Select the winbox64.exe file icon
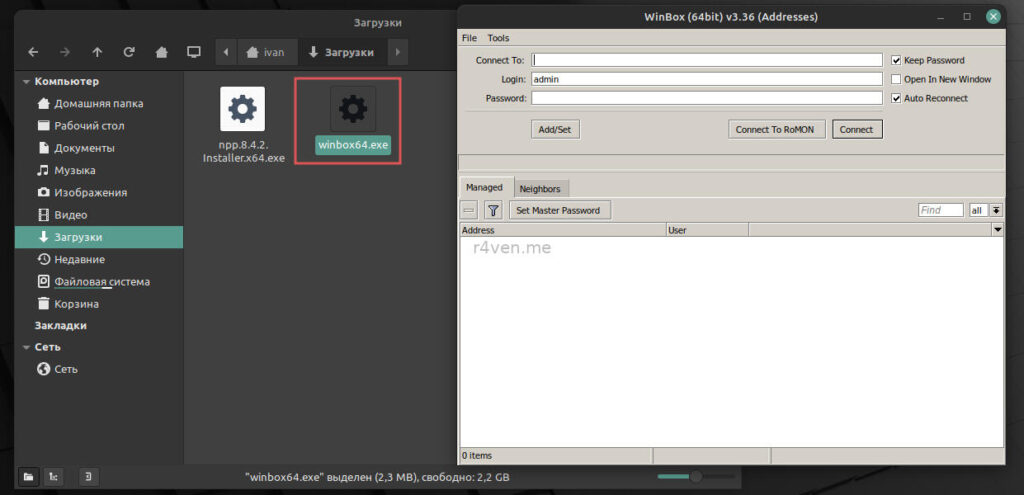This screenshot has height=495, width=1024. pyautogui.click(x=353, y=108)
